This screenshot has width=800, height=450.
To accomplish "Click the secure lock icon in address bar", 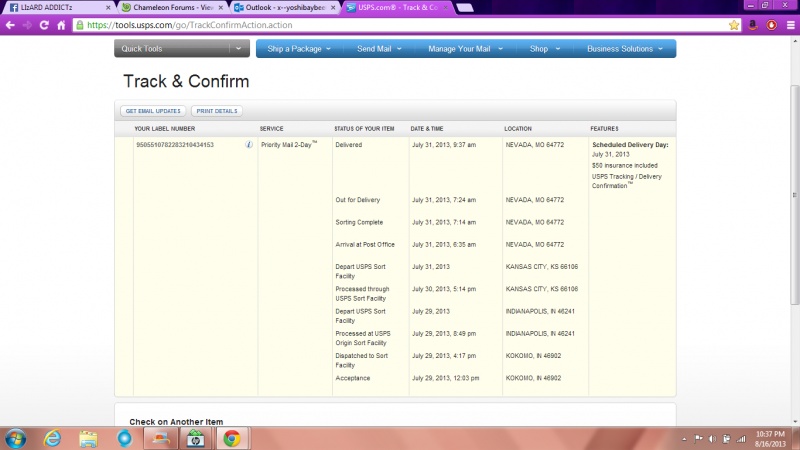I will tap(80, 25).
